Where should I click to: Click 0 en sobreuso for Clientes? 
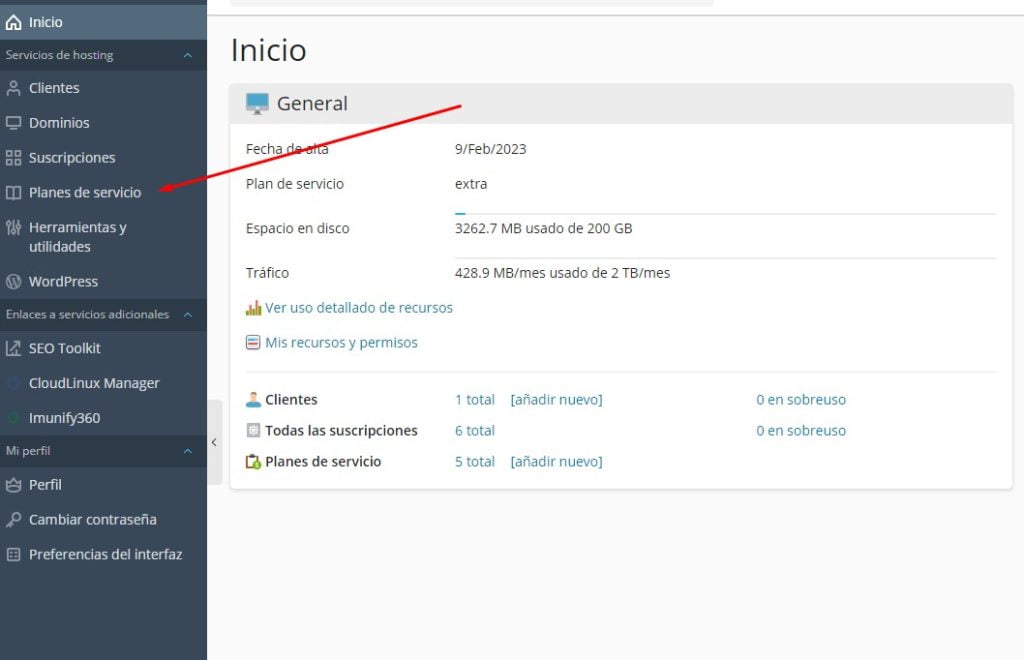(x=801, y=400)
